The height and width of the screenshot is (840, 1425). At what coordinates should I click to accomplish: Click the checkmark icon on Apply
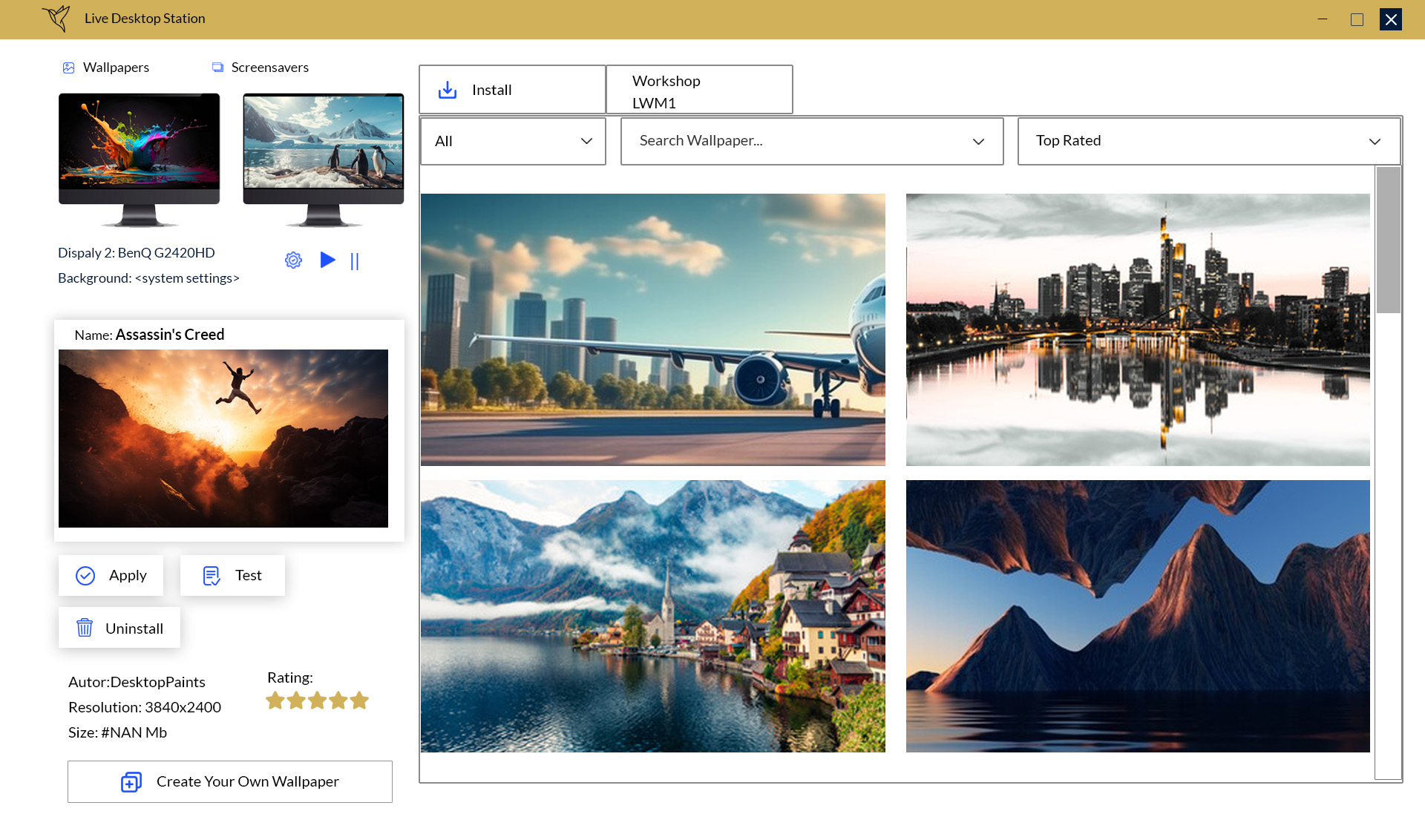click(85, 576)
